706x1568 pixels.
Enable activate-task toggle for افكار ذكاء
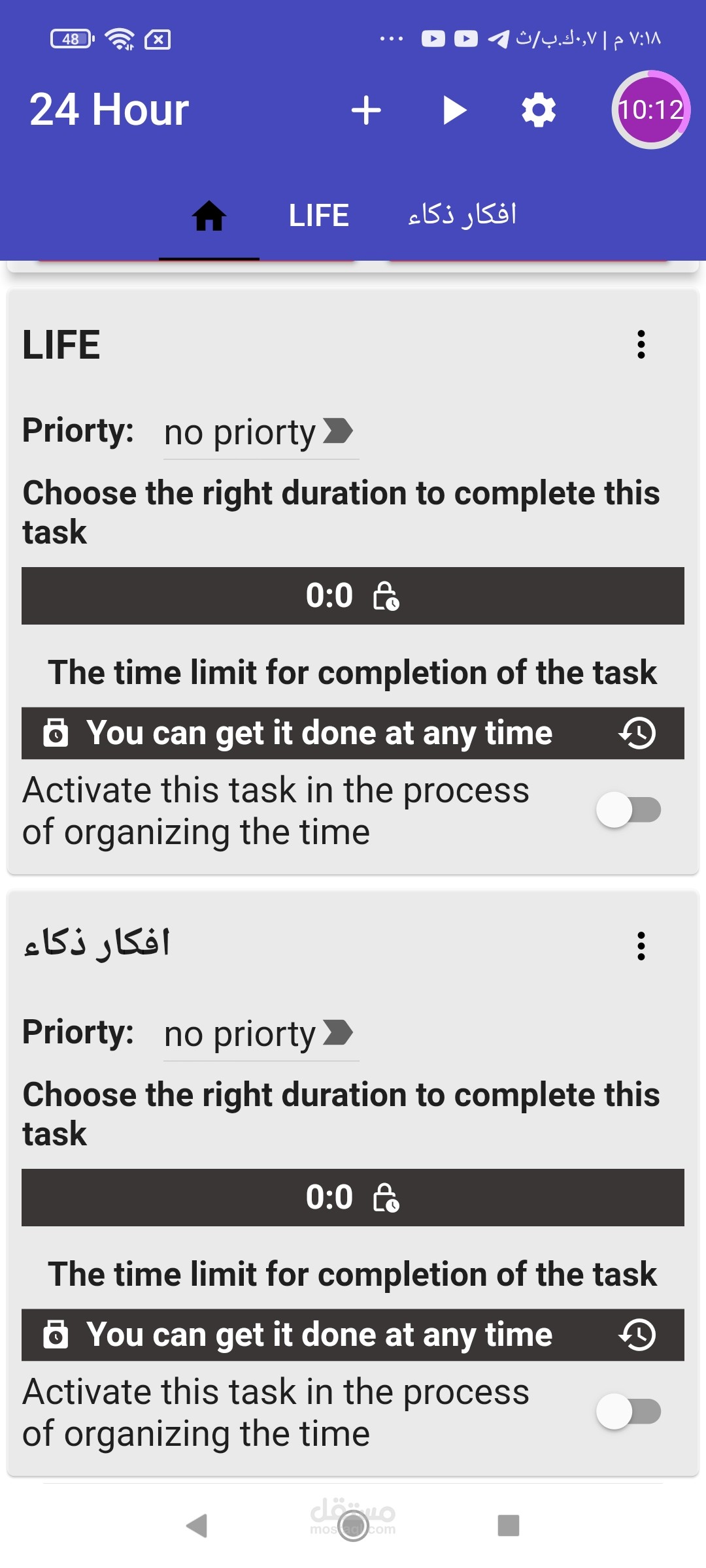(628, 1411)
